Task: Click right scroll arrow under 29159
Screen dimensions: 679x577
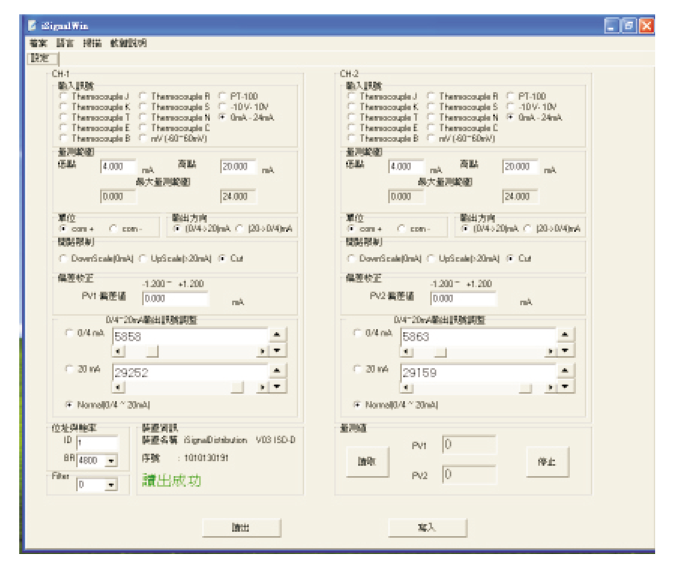Action: pos(550,387)
